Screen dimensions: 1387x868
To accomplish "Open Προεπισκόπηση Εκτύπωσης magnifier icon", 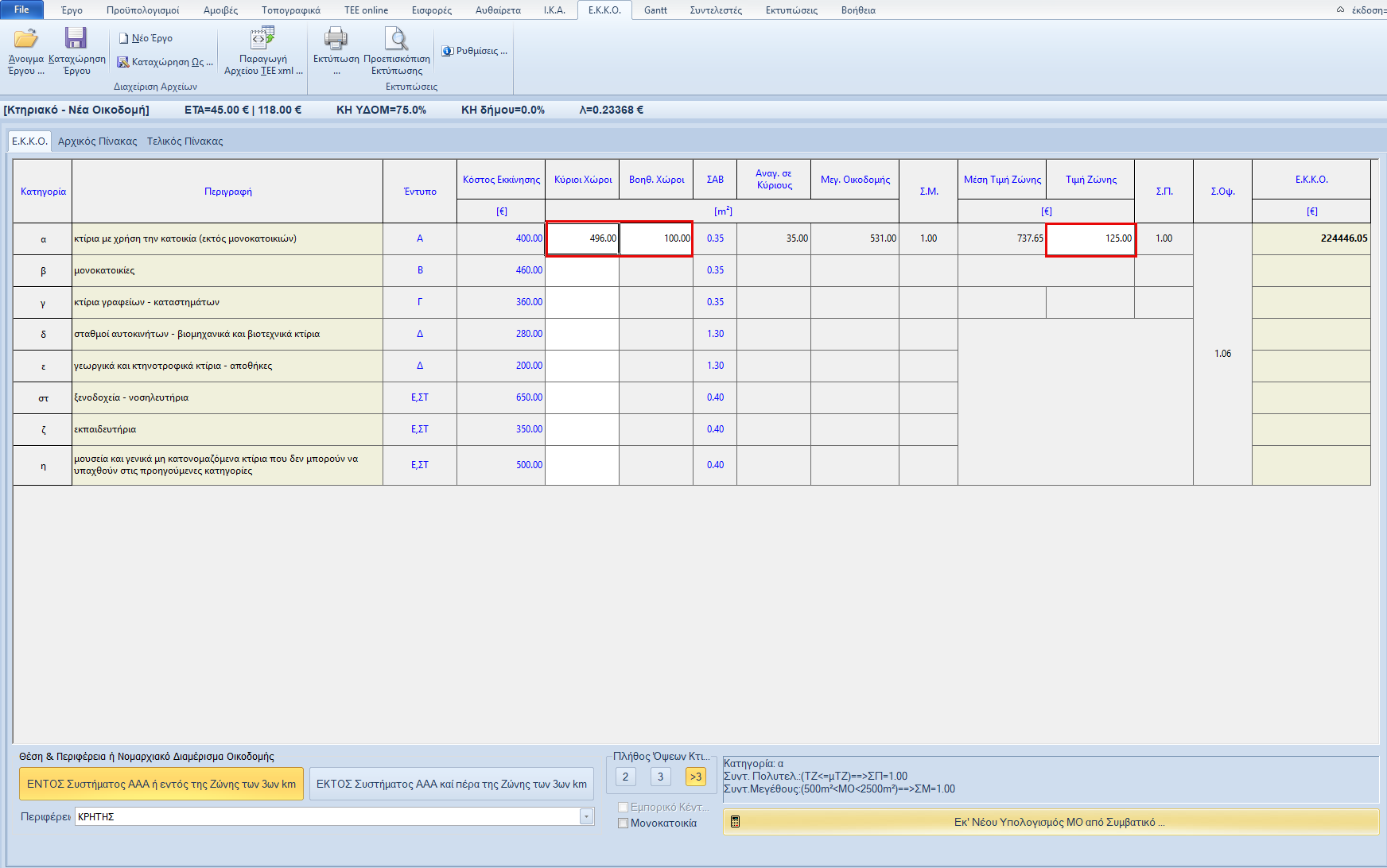I will tap(396, 39).
